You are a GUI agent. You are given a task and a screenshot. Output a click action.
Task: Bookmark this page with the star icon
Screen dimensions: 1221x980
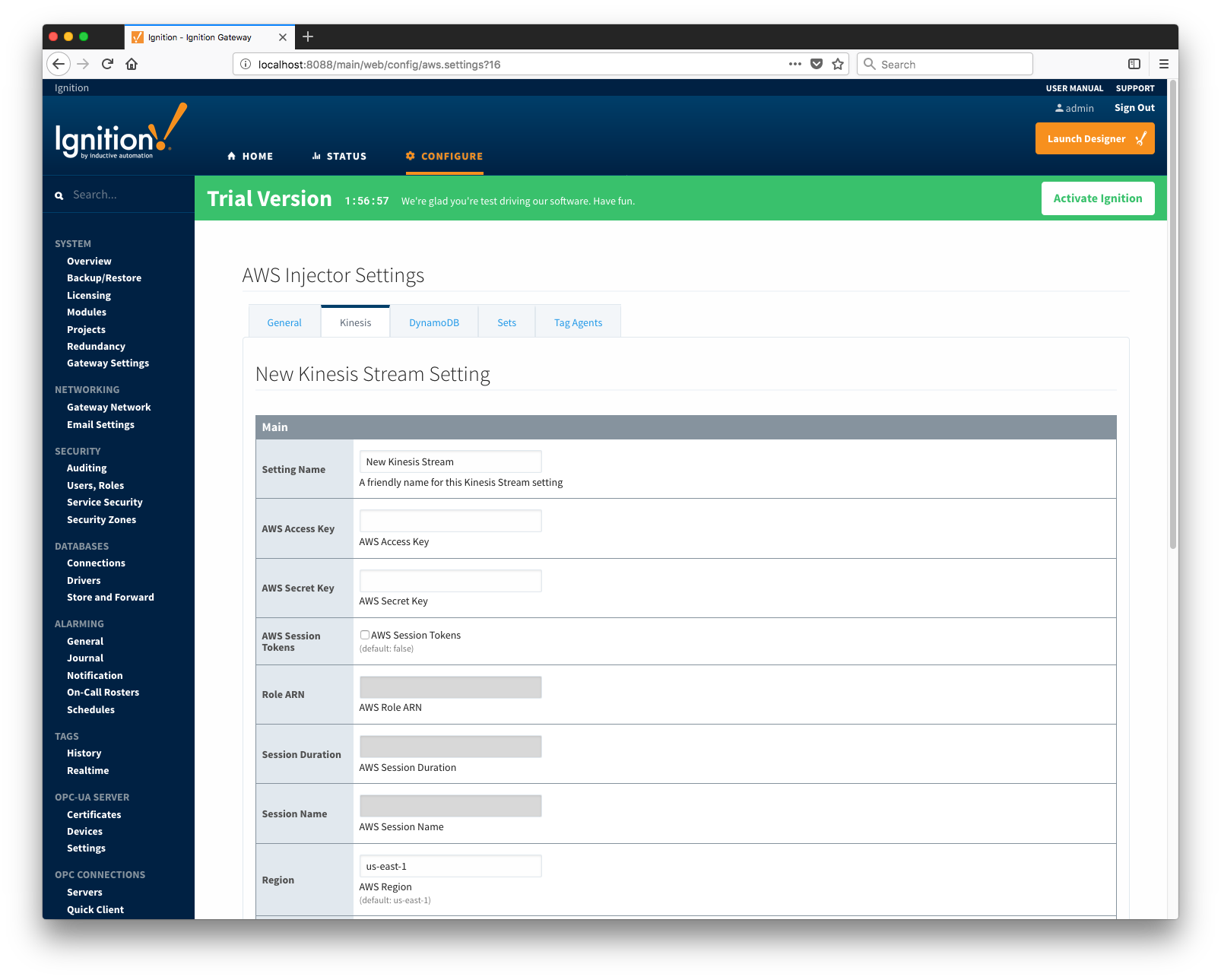pos(838,64)
